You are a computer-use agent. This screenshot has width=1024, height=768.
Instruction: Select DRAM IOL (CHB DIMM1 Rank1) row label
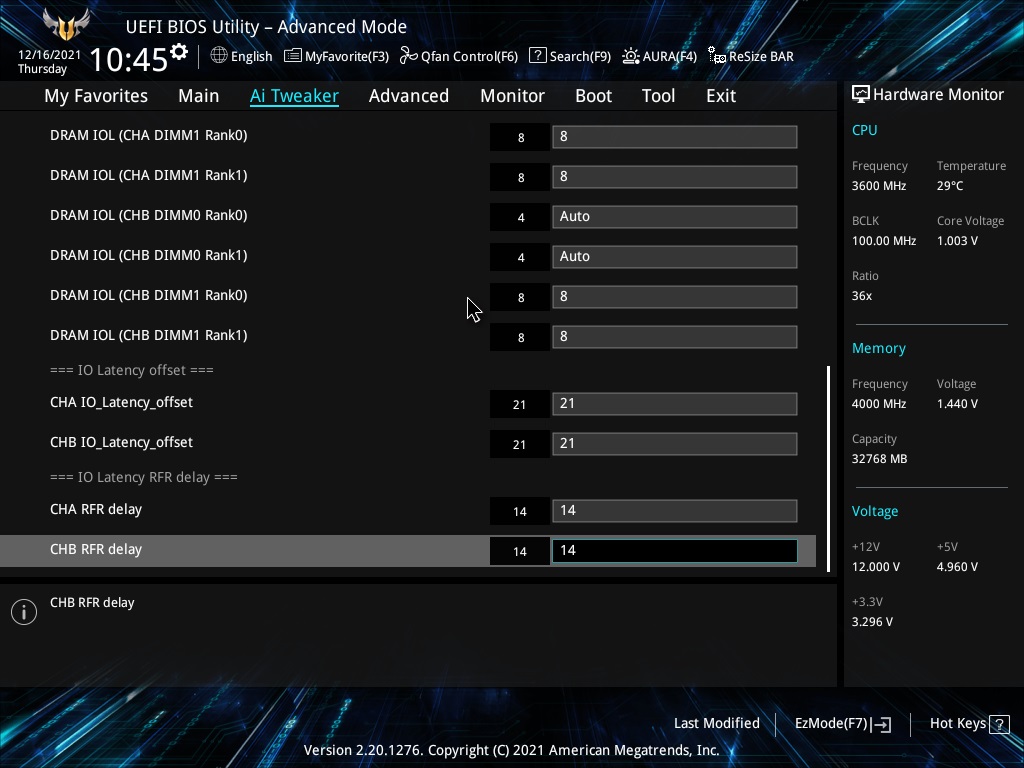(148, 335)
